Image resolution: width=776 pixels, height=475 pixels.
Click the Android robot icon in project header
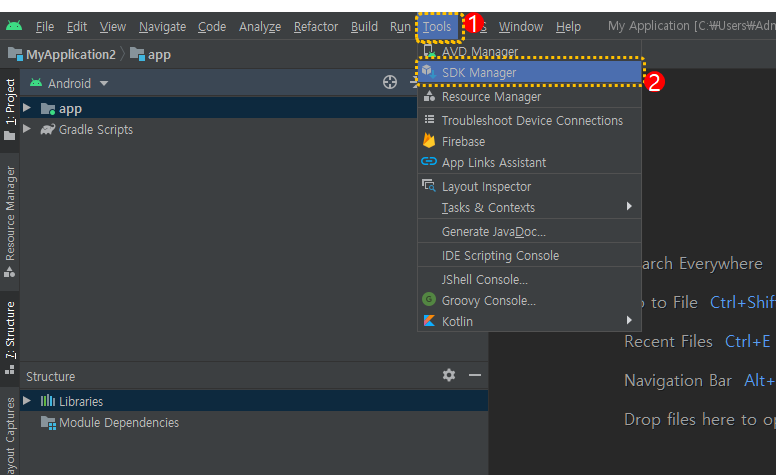[x=36, y=83]
